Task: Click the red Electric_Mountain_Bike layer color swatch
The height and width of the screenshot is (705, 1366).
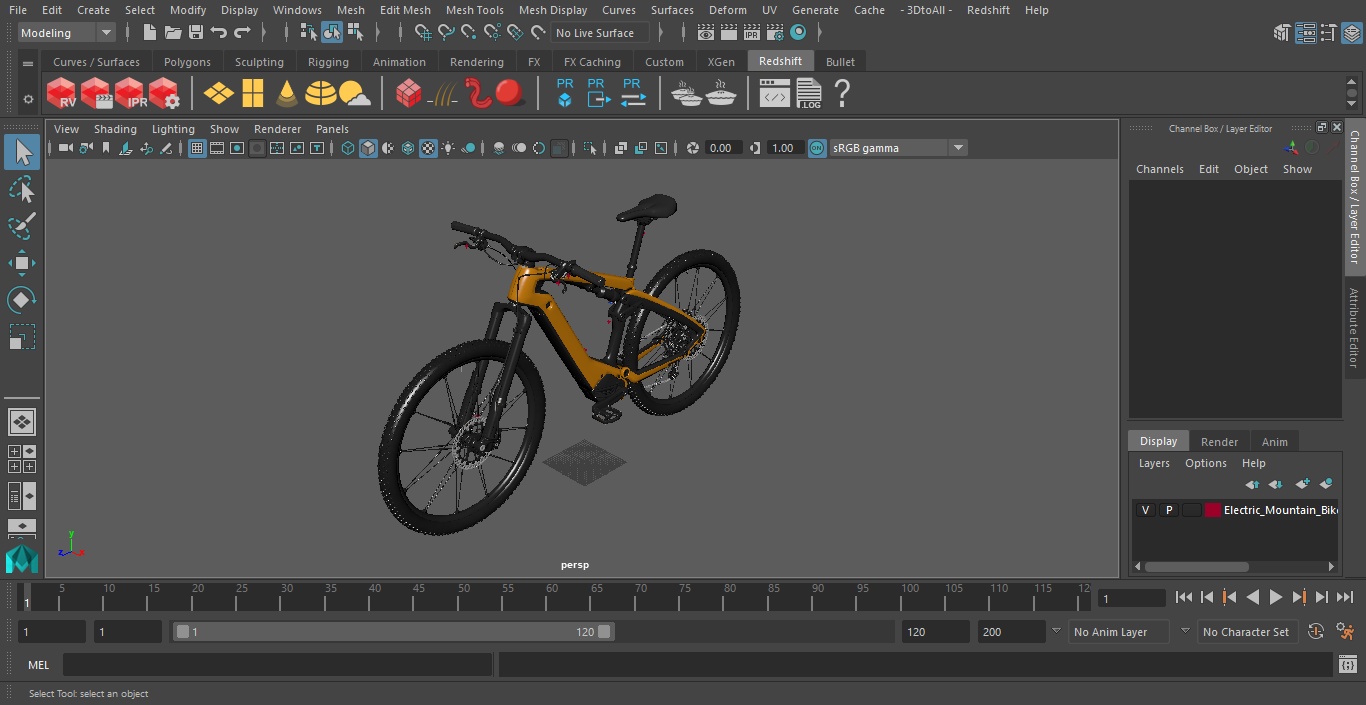Action: click(1213, 510)
